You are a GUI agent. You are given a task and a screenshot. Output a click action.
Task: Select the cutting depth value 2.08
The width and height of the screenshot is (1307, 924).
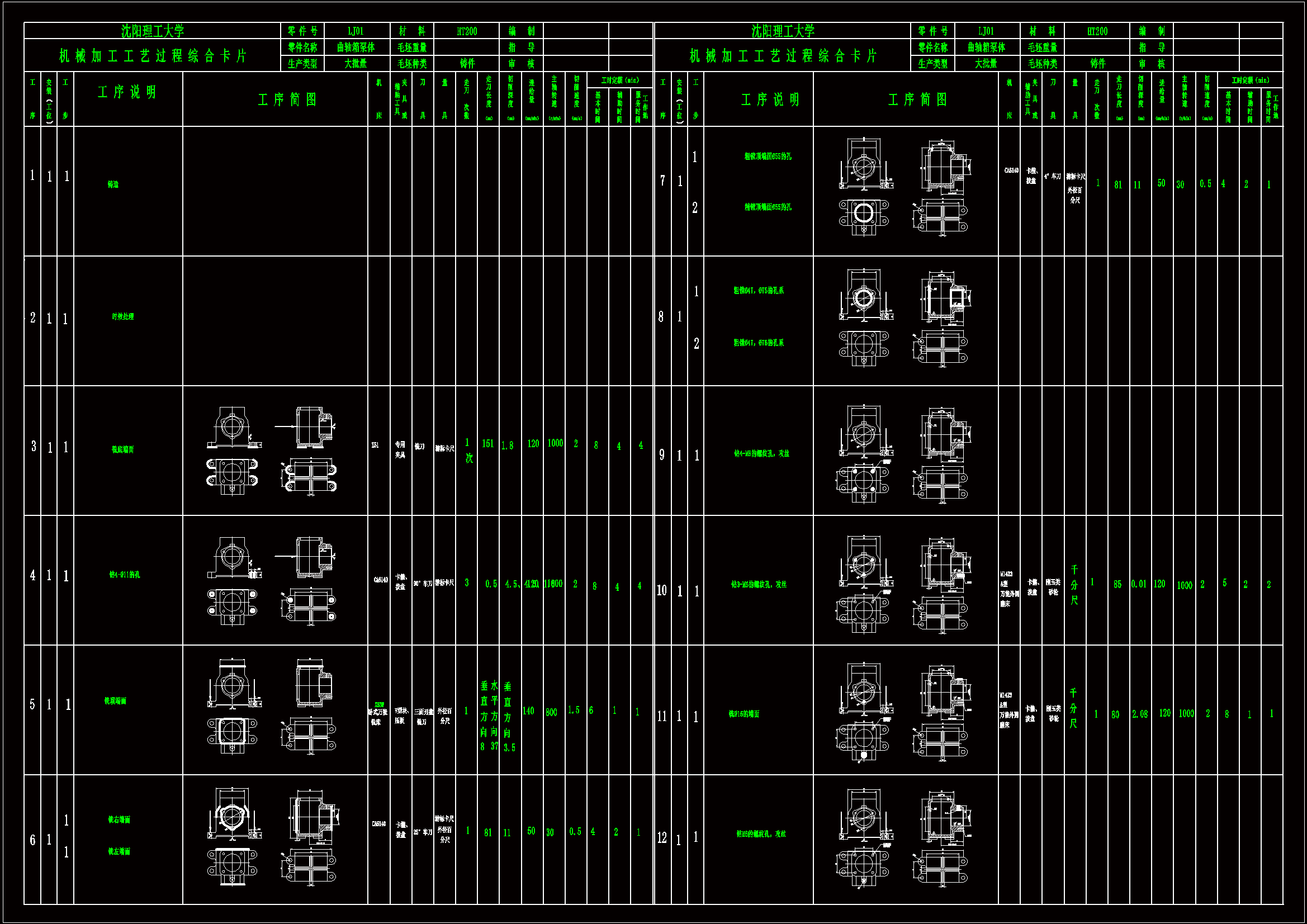click(1140, 714)
